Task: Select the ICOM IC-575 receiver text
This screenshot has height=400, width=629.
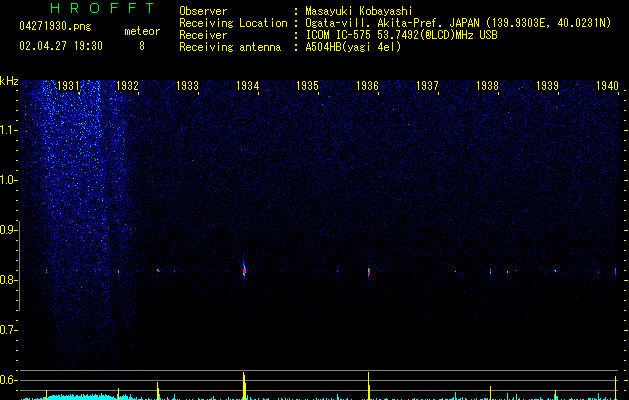Action: (402, 35)
